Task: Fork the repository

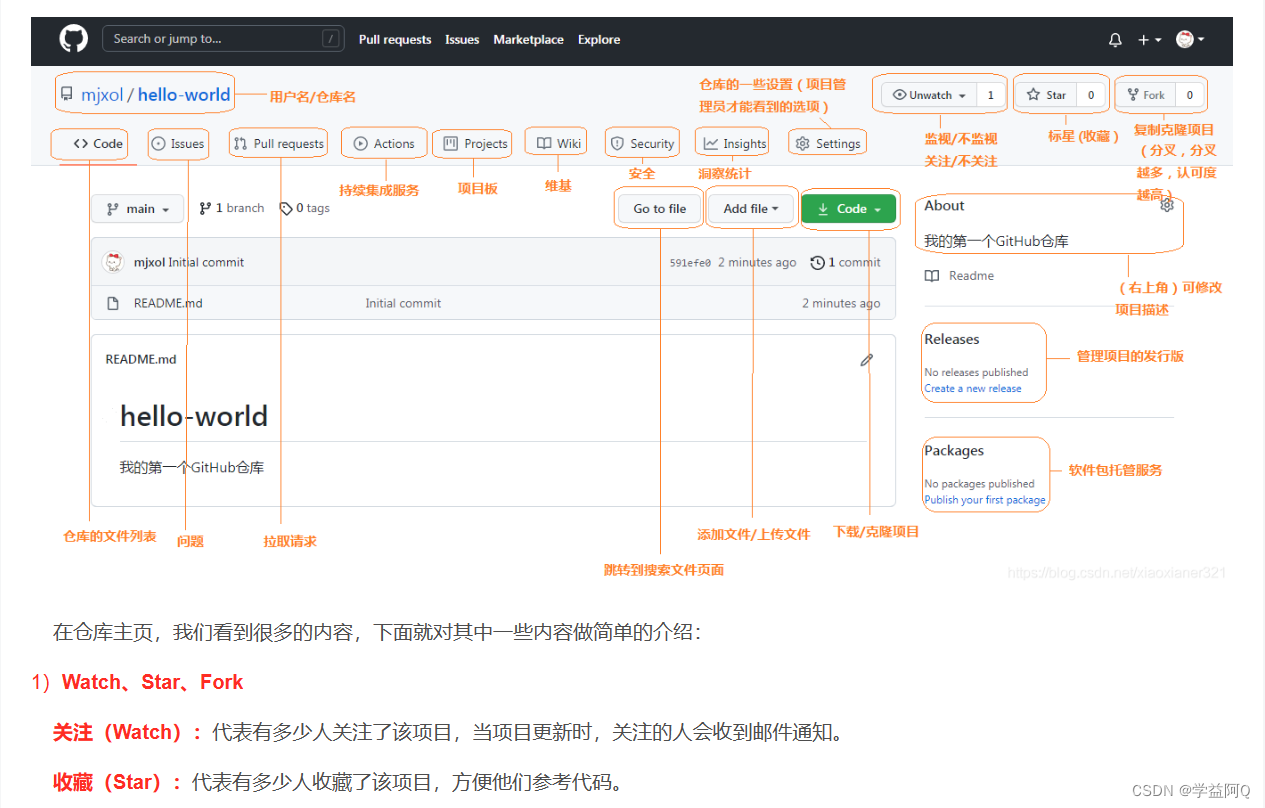Action: pos(1146,95)
